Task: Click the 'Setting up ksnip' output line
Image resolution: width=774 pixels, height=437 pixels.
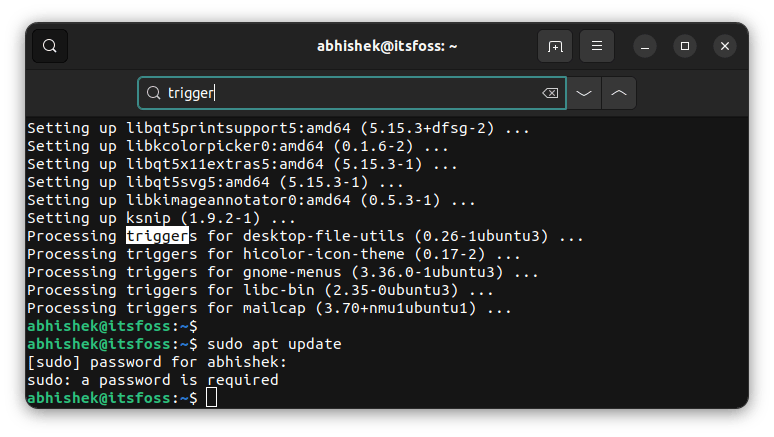Action: click(x=161, y=218)
